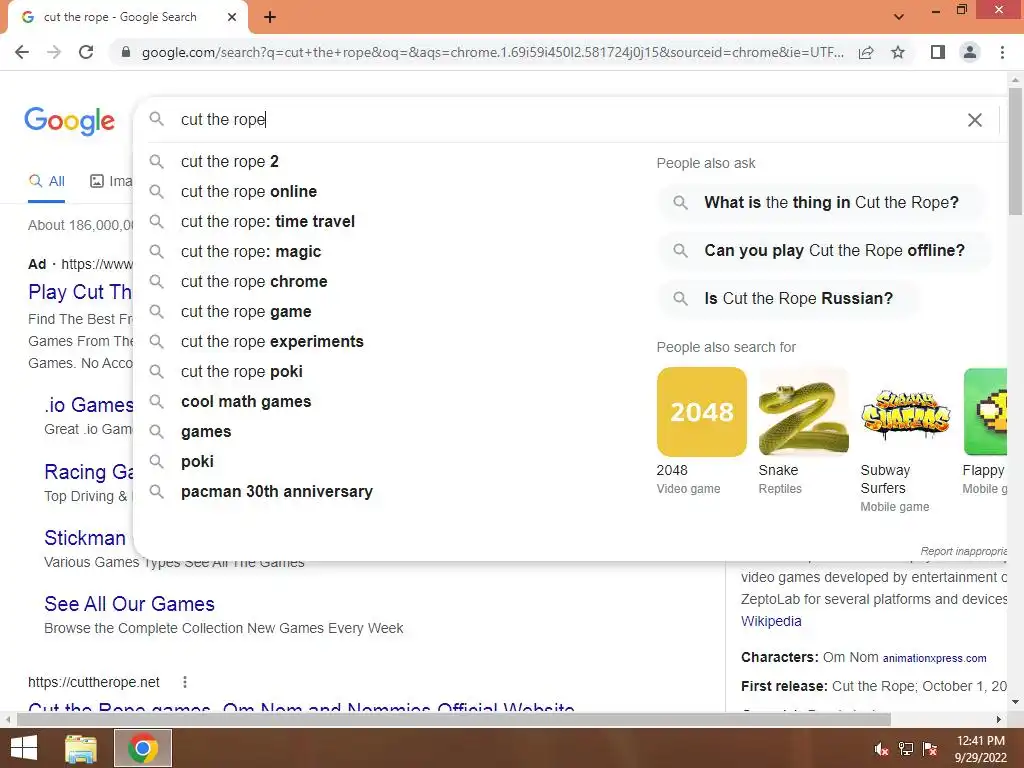
Task: Open animationxpress.com source link
Action: [x=935, y=658]
